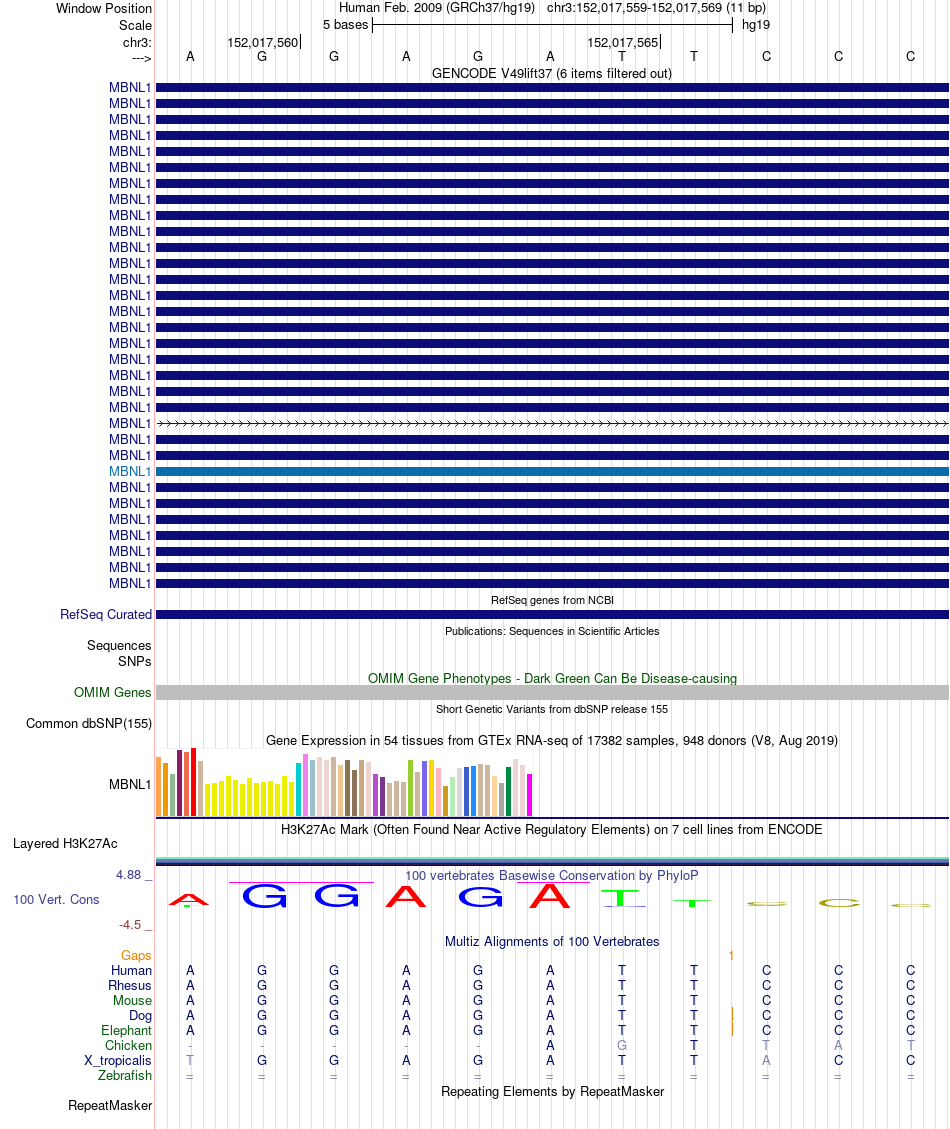Screen dimensions: 950x1129
Task: Click the Layered H3K27Ac track label
Action: tap(65, 843)
